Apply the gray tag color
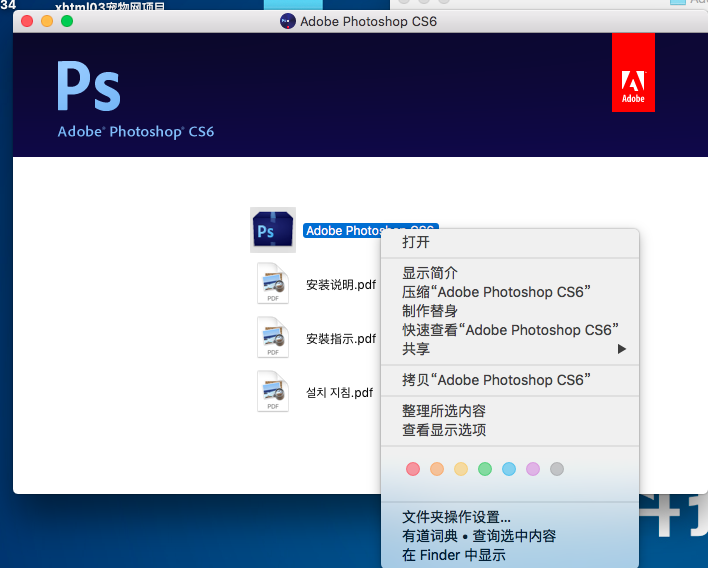The height and width of the screenshot is (568, 708). click(557, 469)
